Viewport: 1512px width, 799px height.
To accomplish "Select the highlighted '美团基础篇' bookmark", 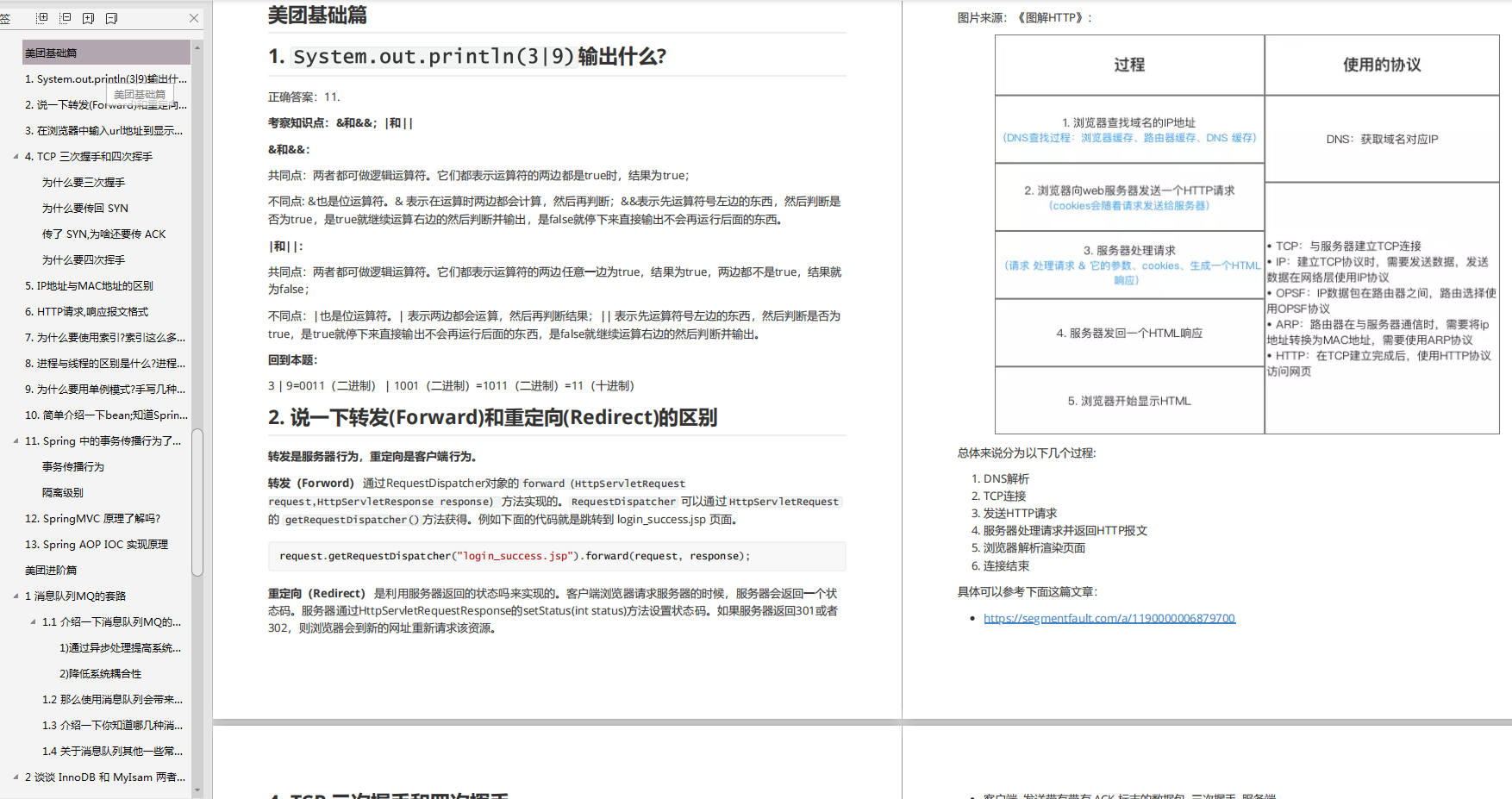I will (106, 53).
